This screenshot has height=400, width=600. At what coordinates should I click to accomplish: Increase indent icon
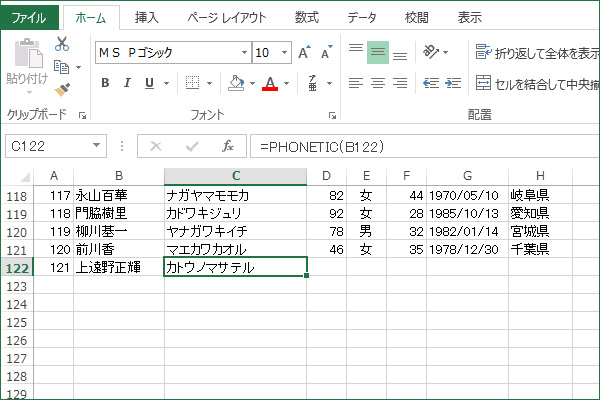pos(453,83)
